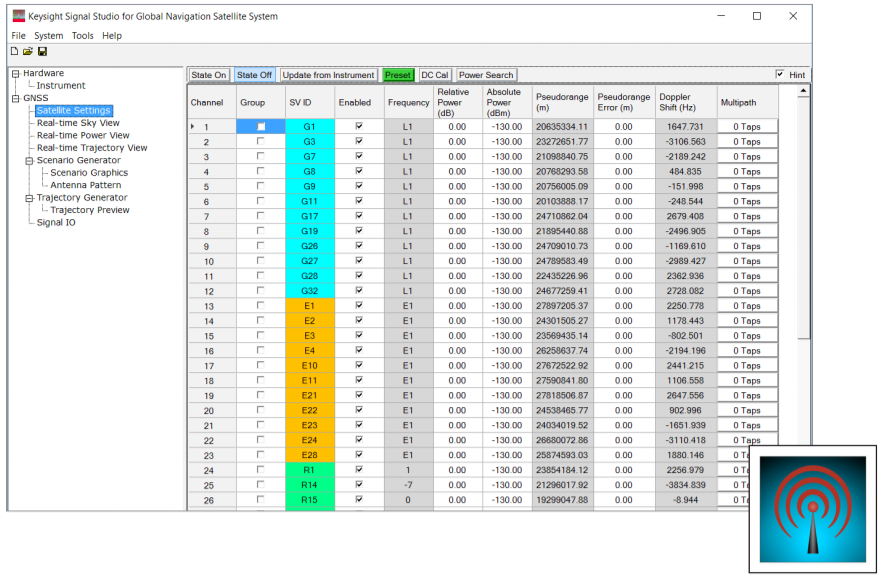Disable Enabled checkbox for G1
Screen dimensions: 882x580
pos(359,127)
